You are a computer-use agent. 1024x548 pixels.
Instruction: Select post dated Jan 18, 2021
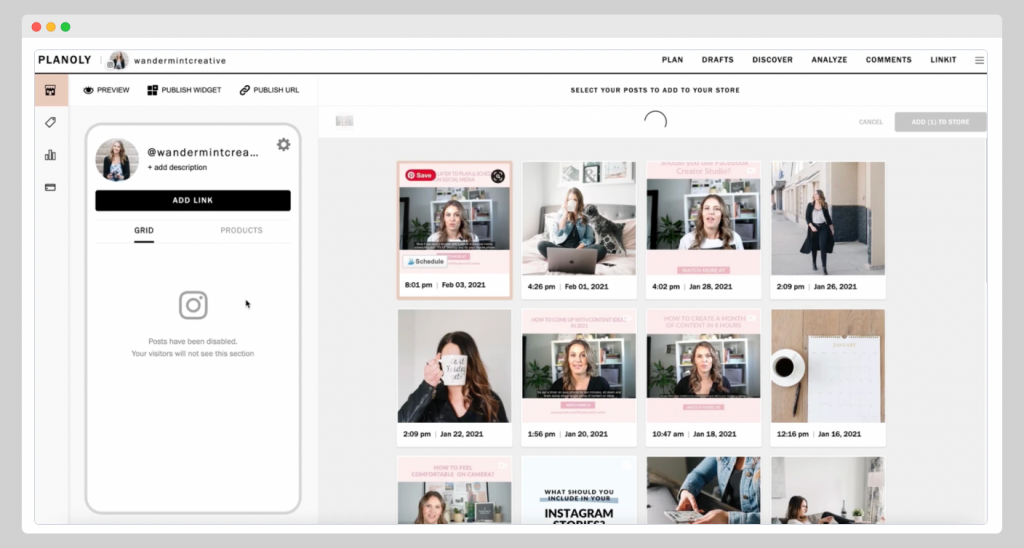click(703, 378)
